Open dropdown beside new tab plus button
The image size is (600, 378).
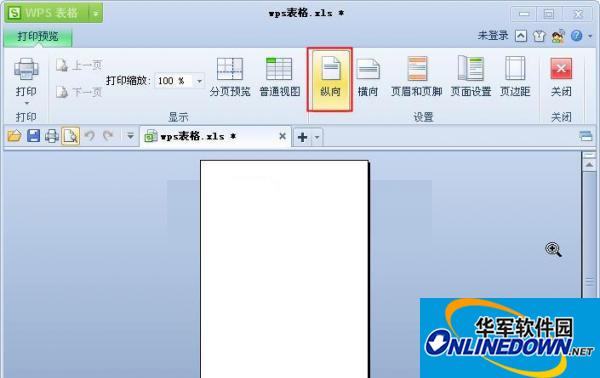317,137
